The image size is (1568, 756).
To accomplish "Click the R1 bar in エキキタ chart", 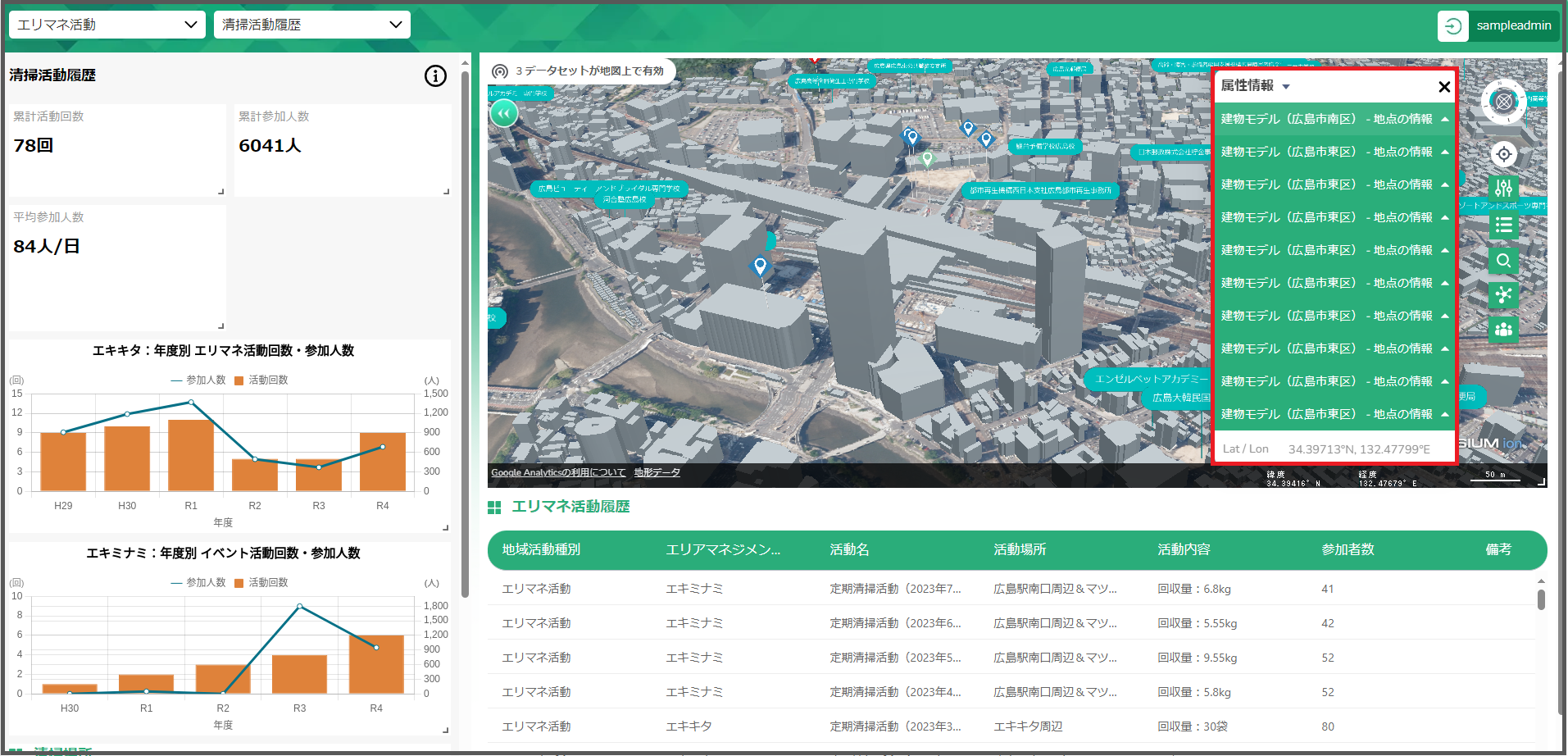I will [x=191, y=455].
